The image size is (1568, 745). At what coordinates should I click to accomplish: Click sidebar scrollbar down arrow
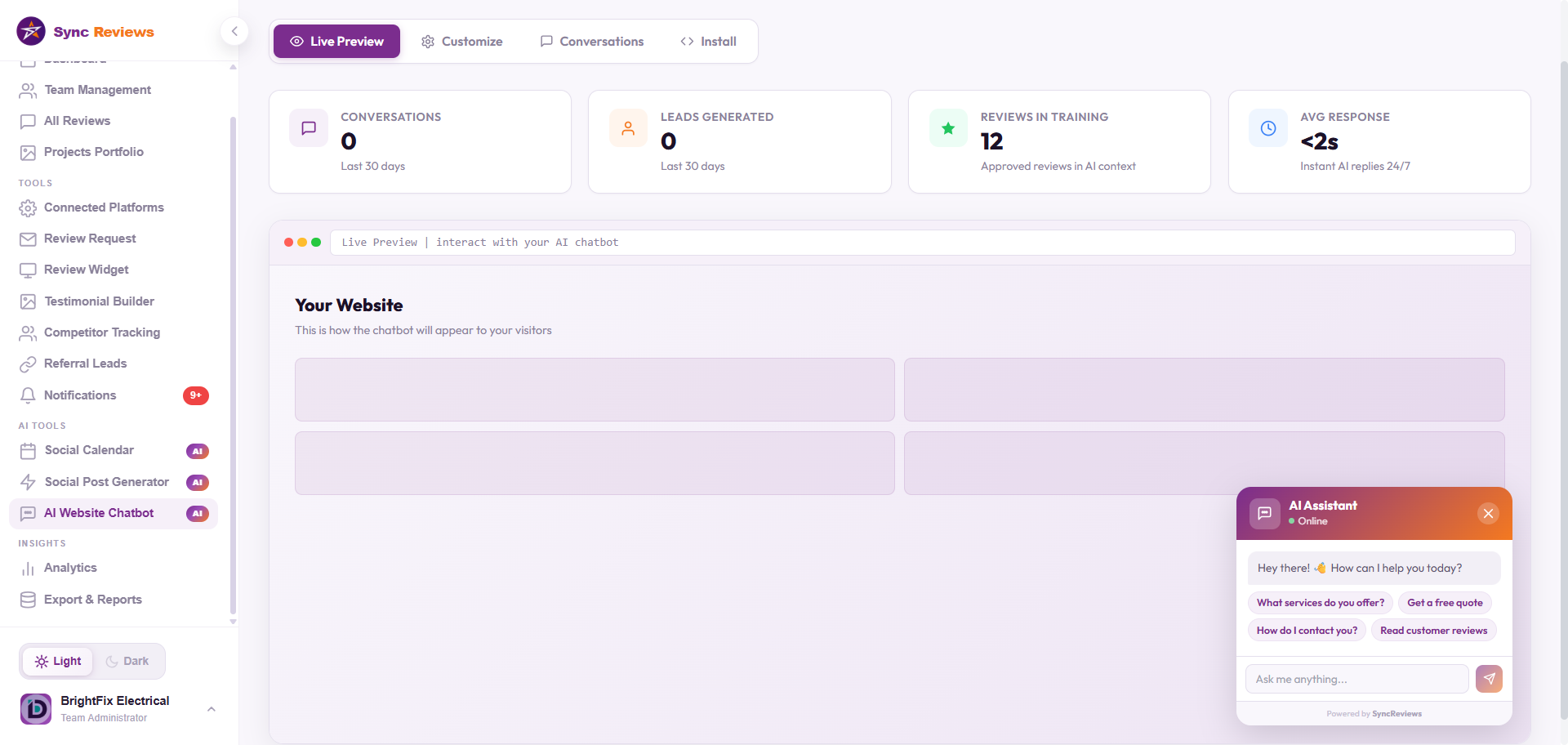point(233,622)
